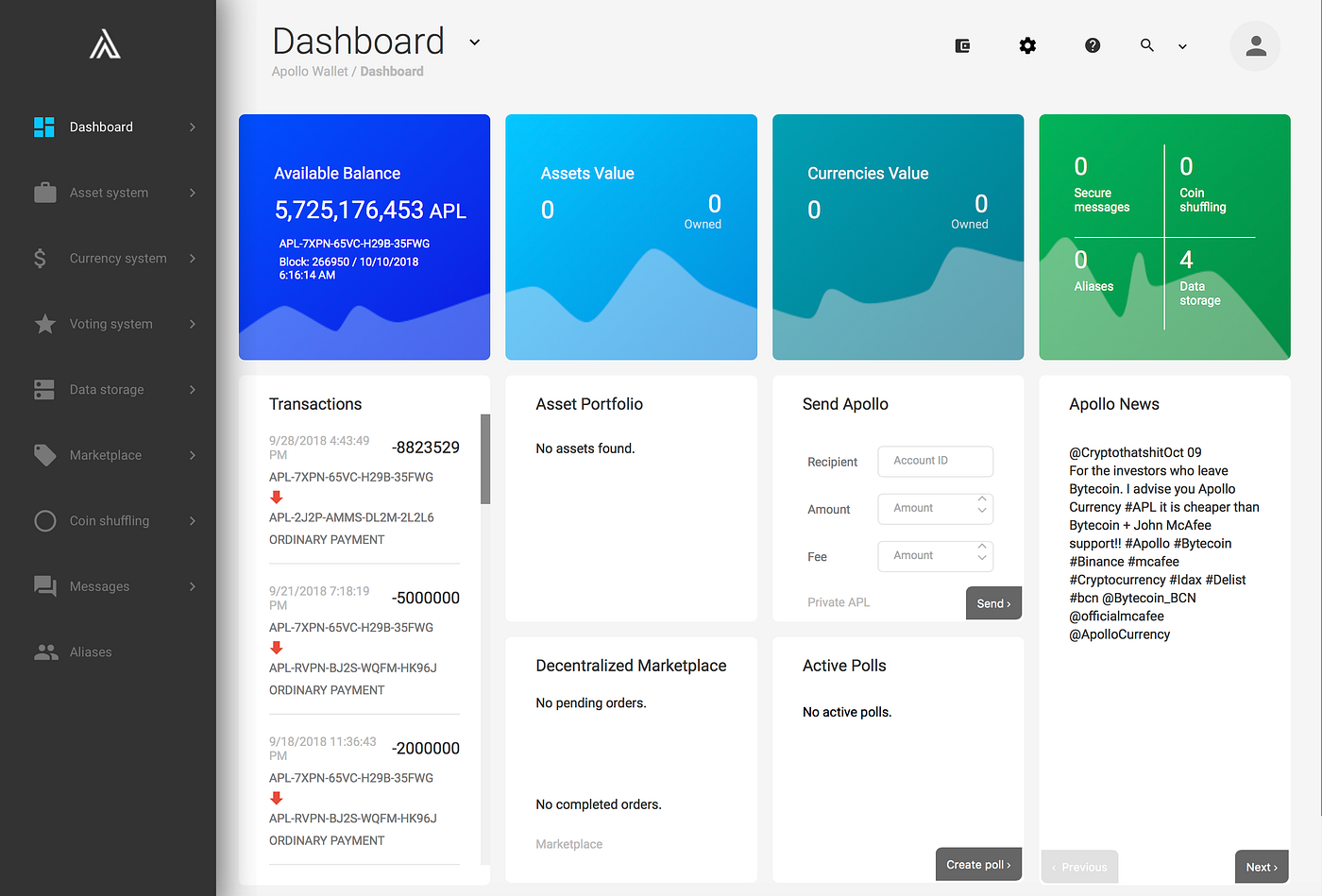The width and height of the screenshot is (1322, 896).
Task: Expand the Currency system chevron
Action: 193,259
